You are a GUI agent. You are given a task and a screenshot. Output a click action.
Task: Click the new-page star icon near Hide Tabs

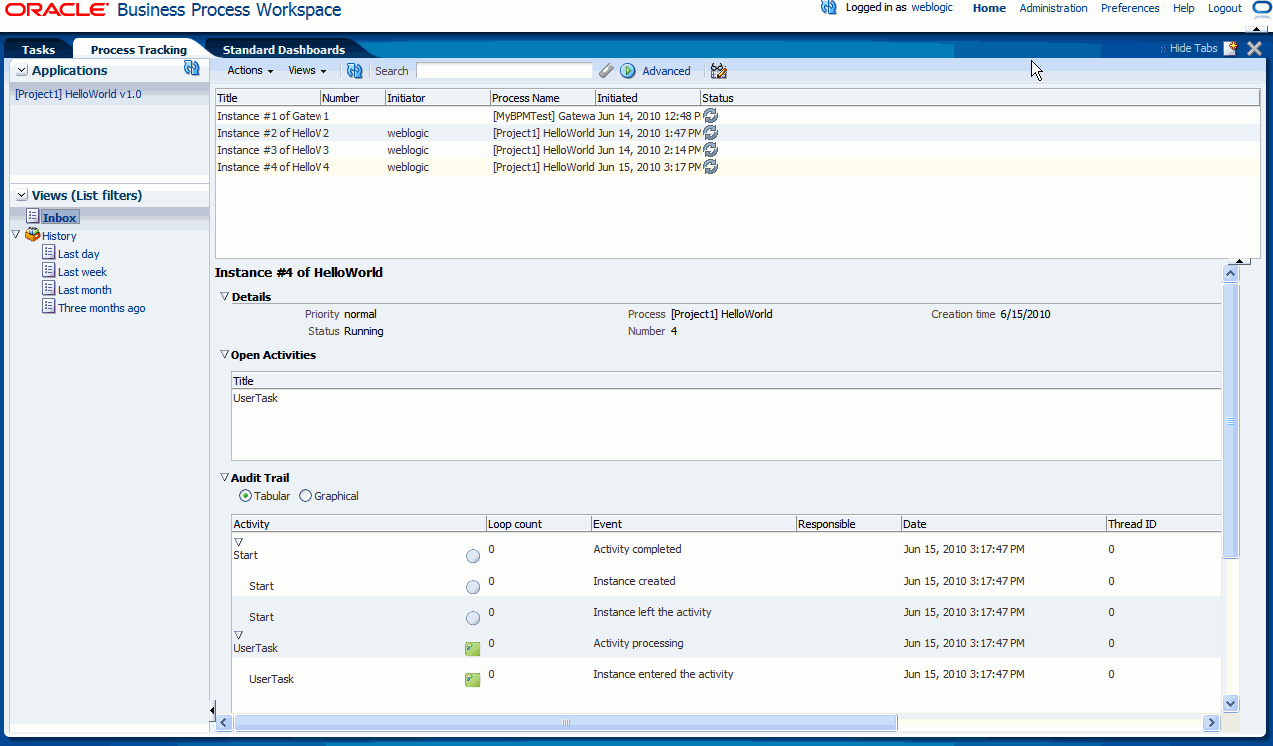tap(1230, 47)
